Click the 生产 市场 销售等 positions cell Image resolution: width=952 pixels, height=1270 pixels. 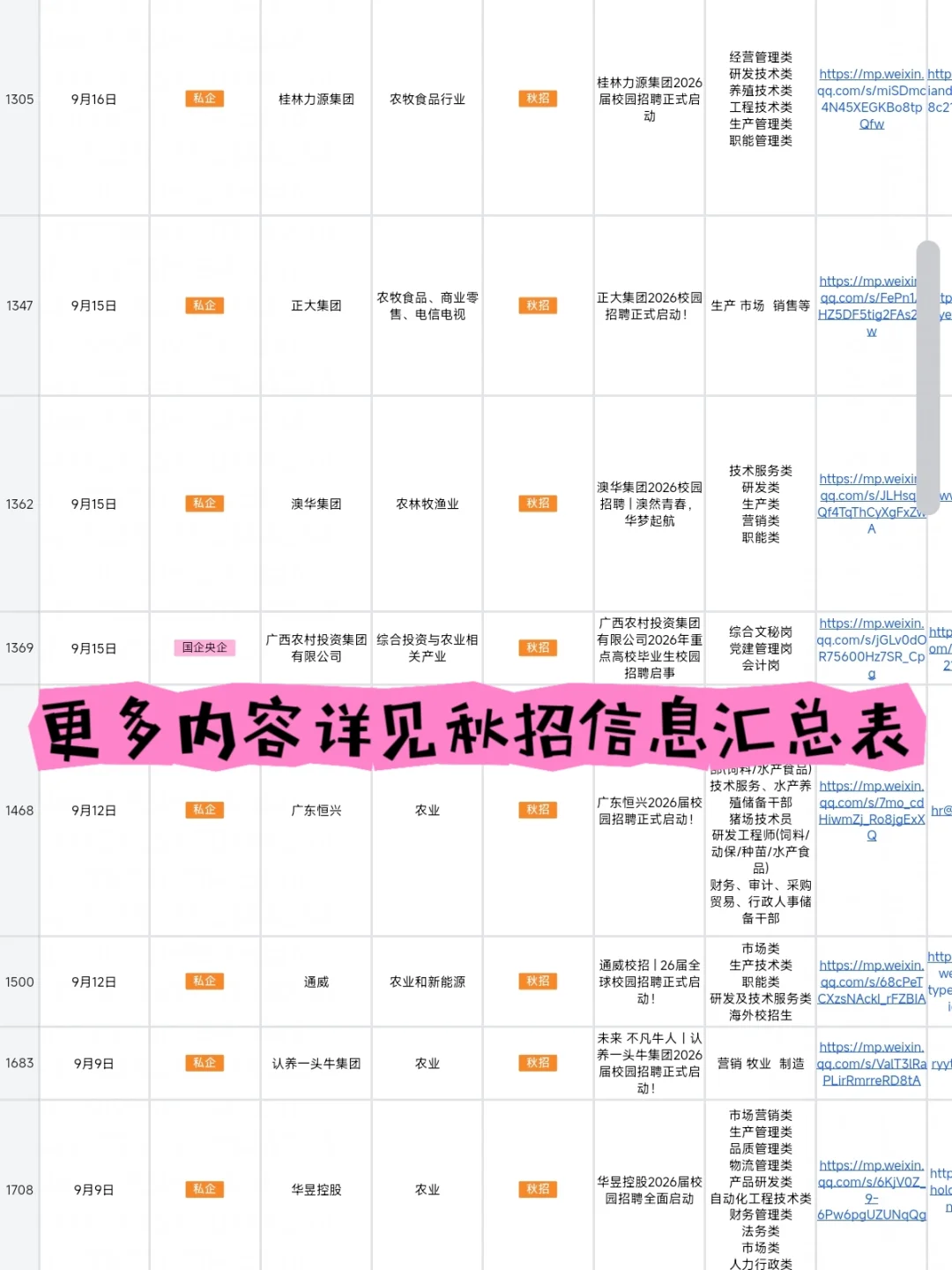coord(761,306)
